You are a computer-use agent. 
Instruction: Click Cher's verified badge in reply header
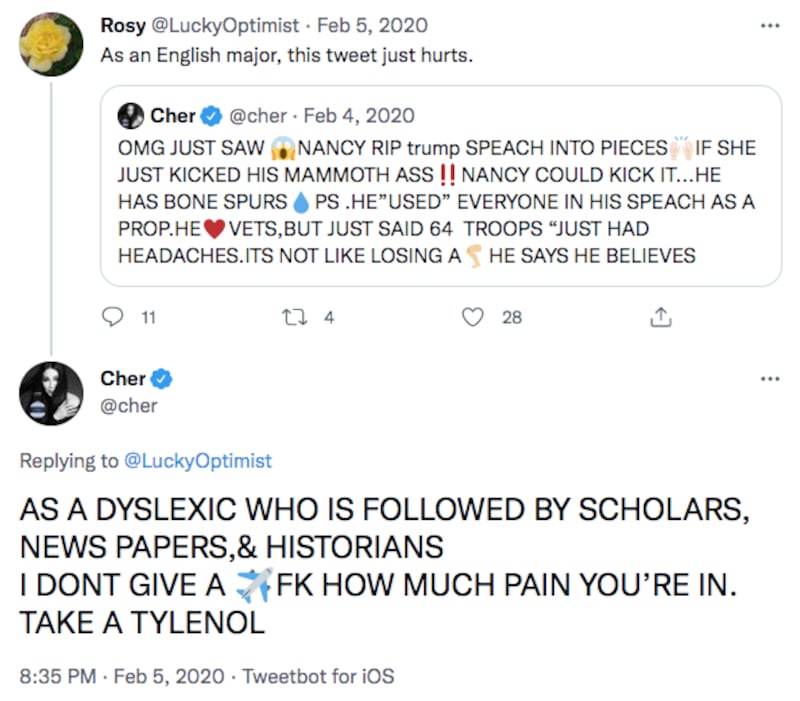162,379
